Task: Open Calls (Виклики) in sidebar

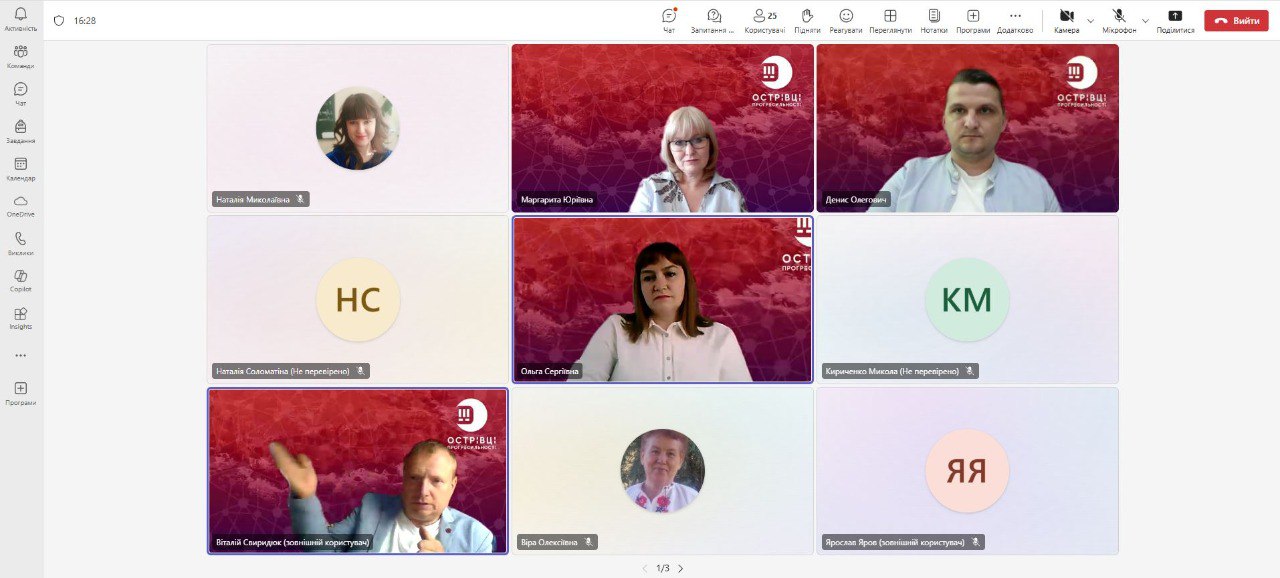Action: (x=21, y=244)
